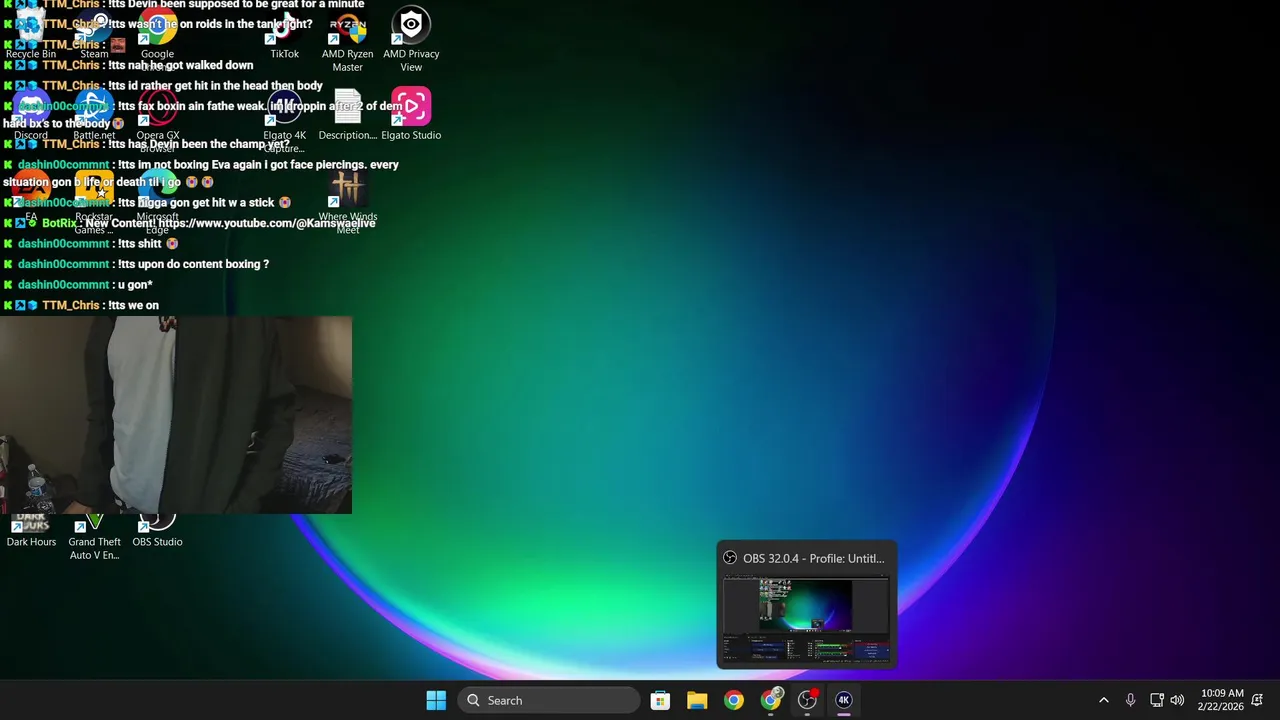Open File Explorer from taskbar

pos(697,700)
